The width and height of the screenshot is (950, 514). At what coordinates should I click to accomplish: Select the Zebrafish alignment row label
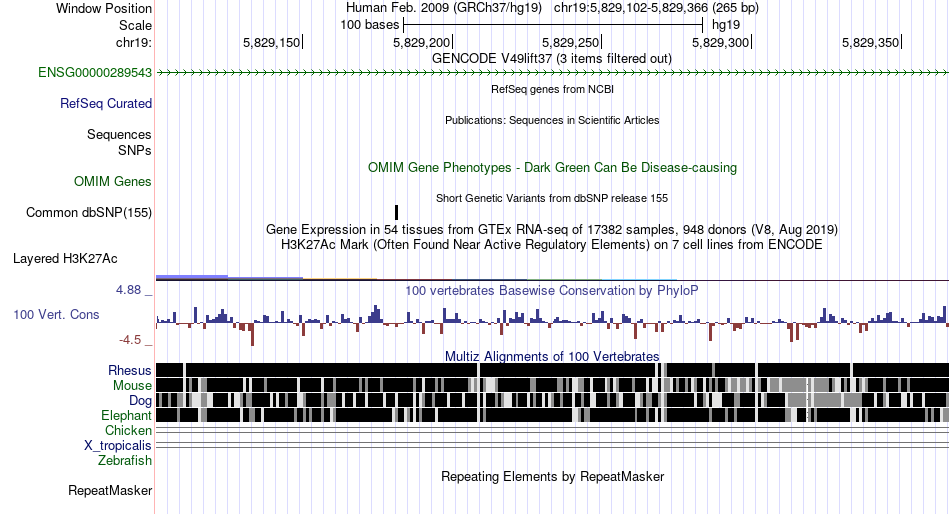[x=125, y=461]
